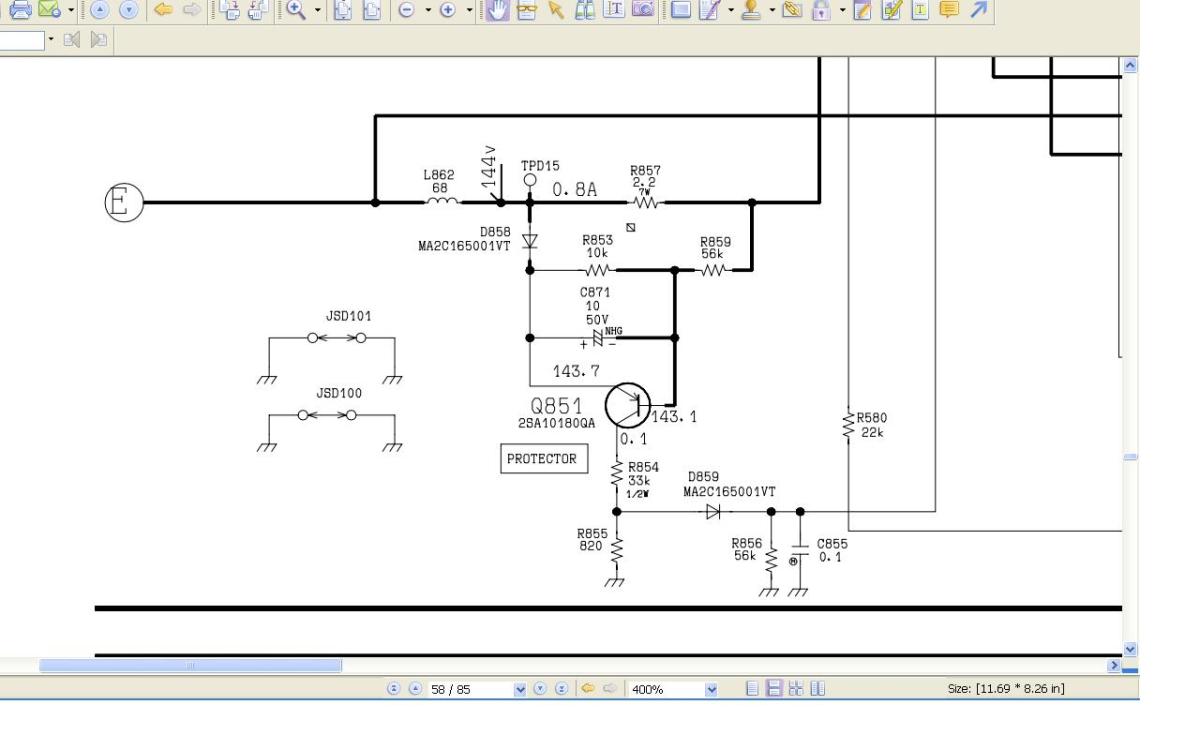
Task: Open the page number 58 / 85 dropdown
Action: point(518,690)
